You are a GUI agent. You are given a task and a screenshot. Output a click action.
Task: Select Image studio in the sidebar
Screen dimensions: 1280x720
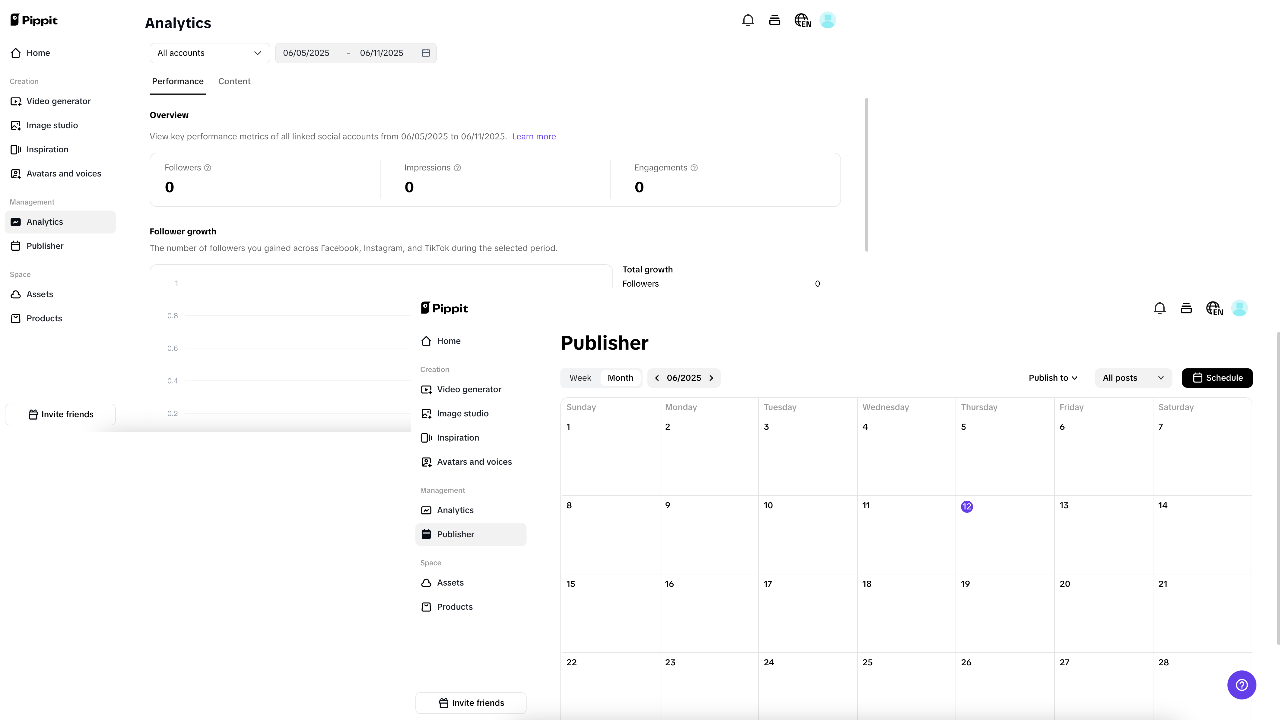click(x=462, y=413)
